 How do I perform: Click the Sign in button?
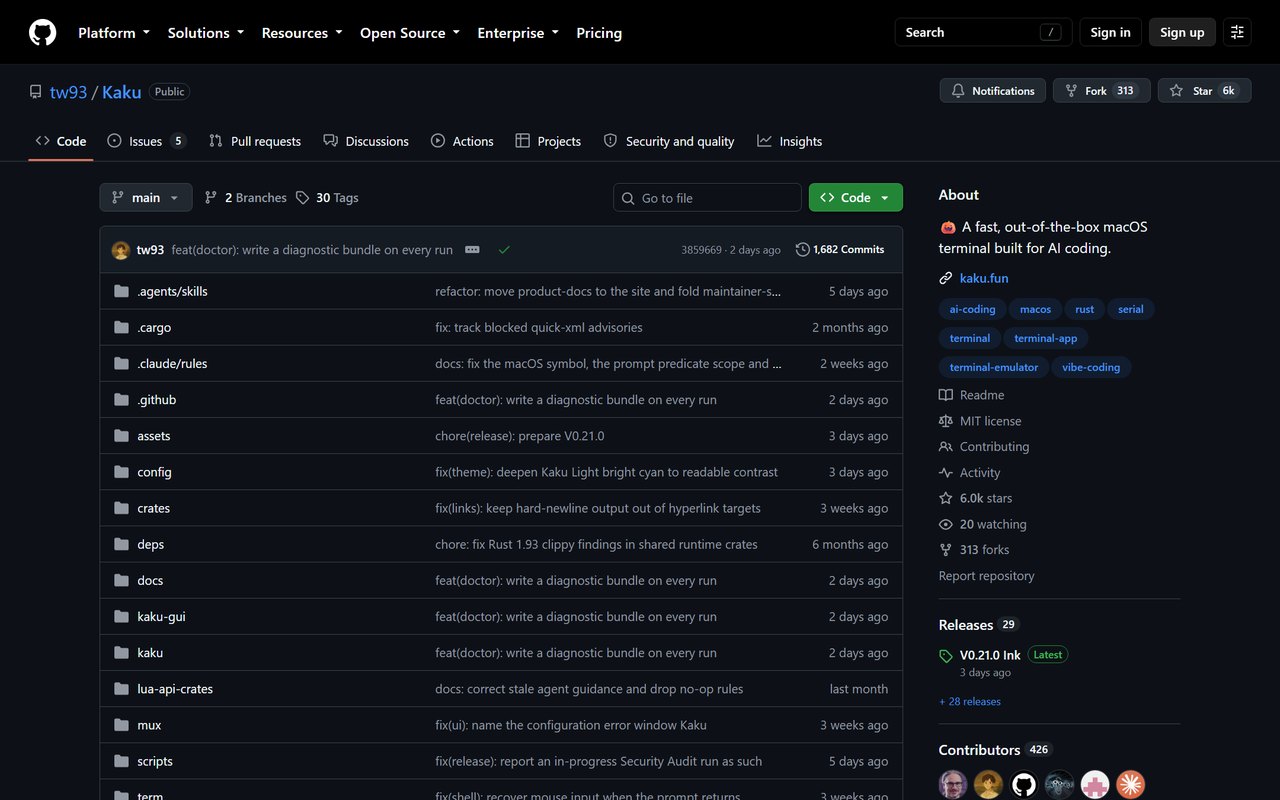[x=1110, y=32]
